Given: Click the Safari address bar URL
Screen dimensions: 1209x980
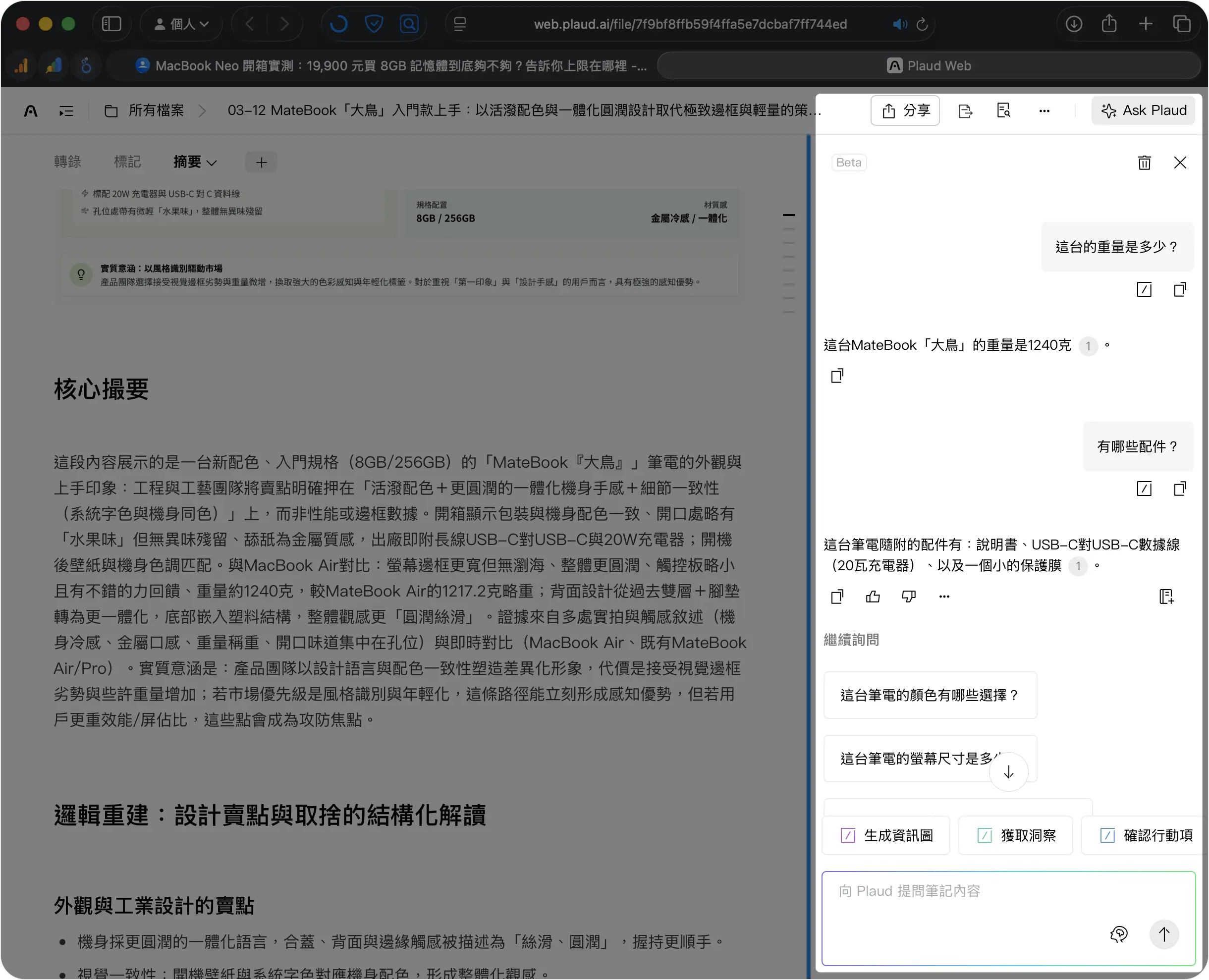Looking at the screenshot, I should pyautogui.click(x=690, y=24).
